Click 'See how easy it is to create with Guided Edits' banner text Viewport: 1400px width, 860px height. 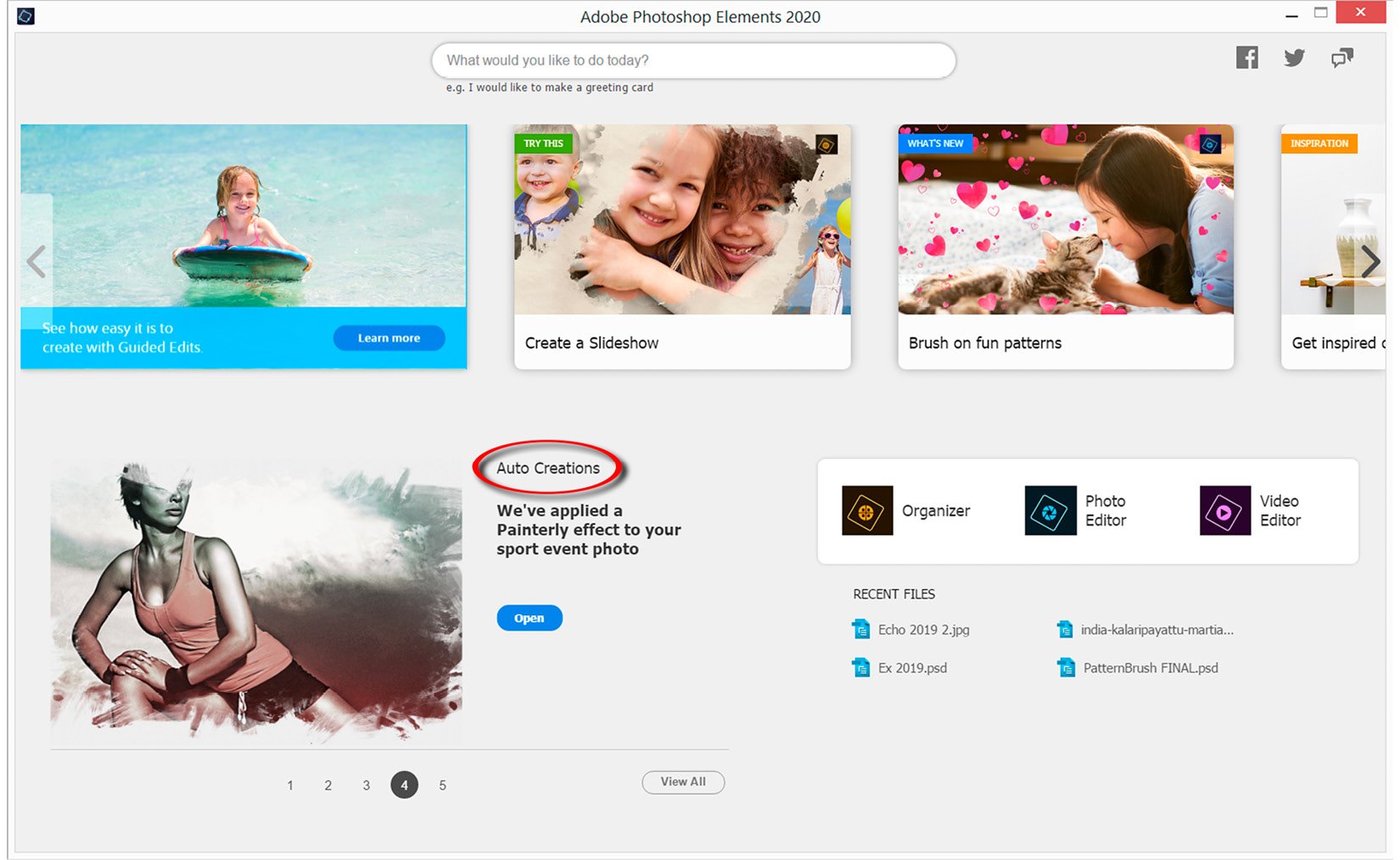[x=122, y=337]
